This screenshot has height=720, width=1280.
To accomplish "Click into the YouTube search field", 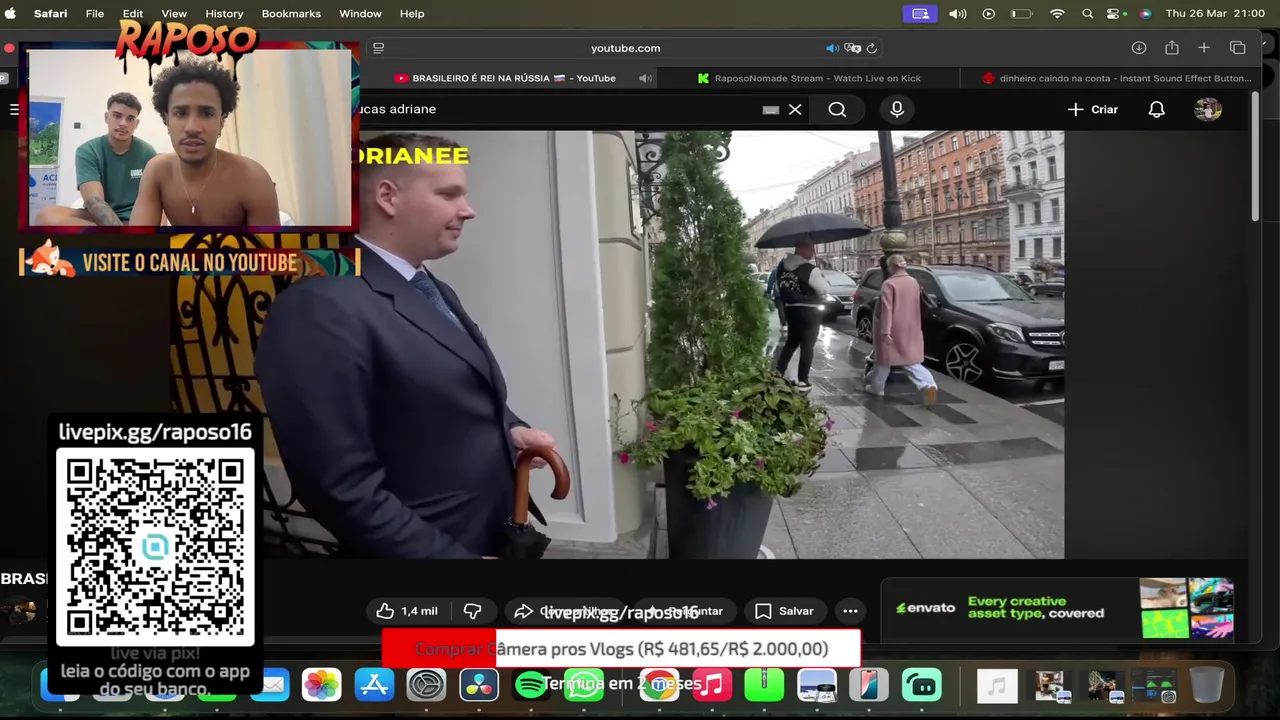I will tap(560, 109).
